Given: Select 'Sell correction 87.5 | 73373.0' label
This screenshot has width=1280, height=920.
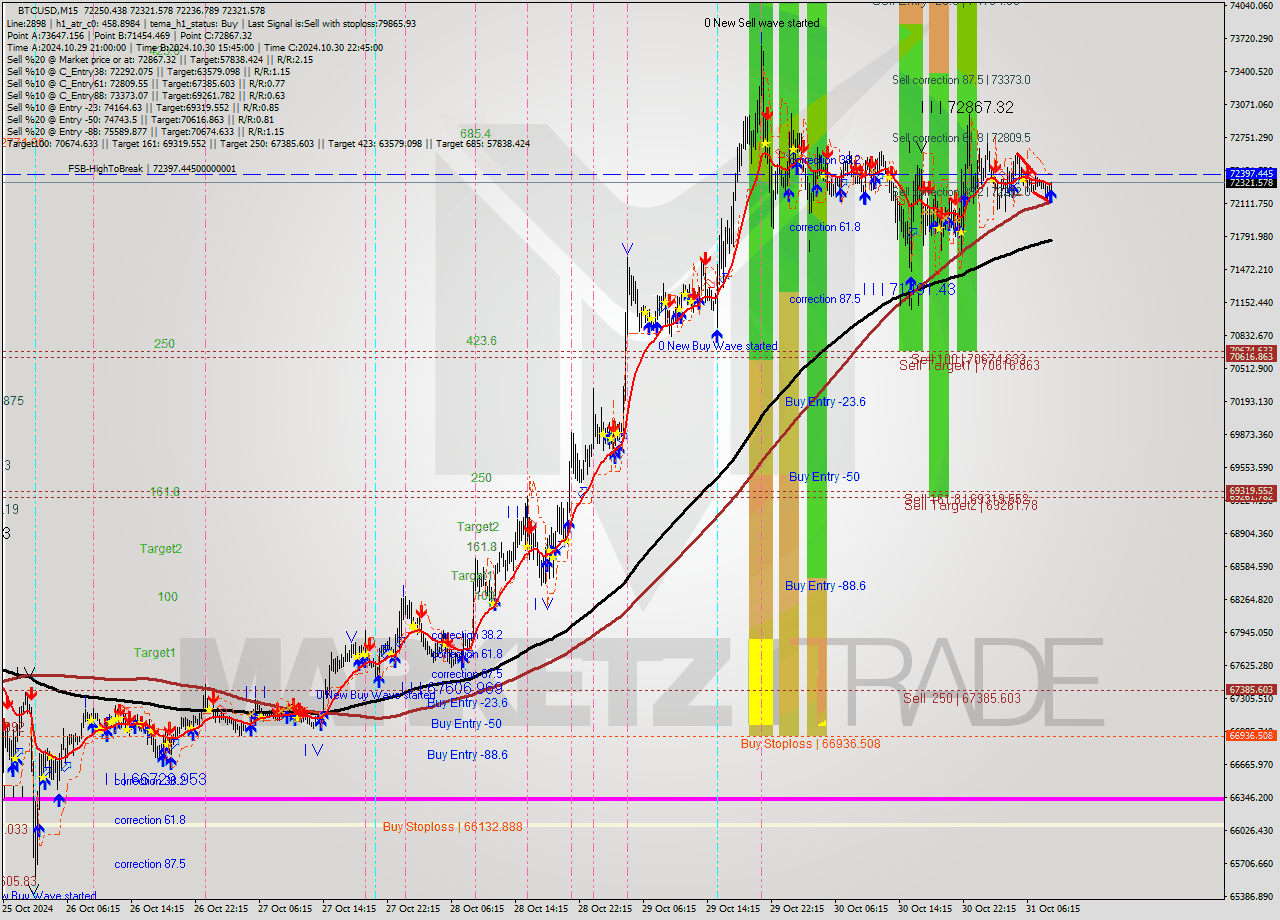Looking at the screenshot, I should [961, 80].
